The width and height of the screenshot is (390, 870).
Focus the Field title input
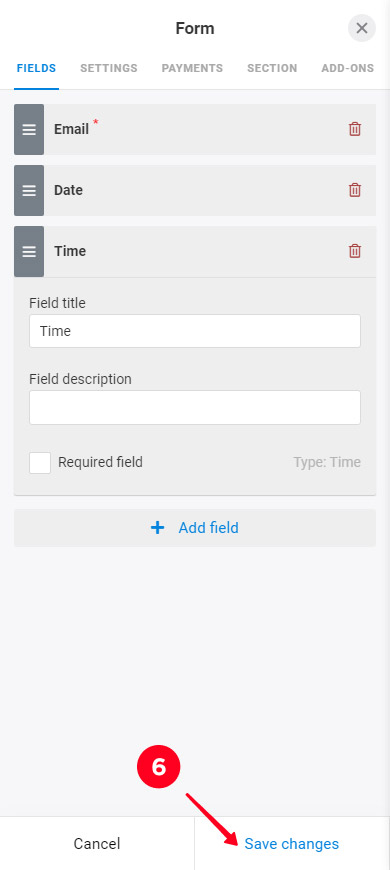pyautogui.click(x=195, y=331)
